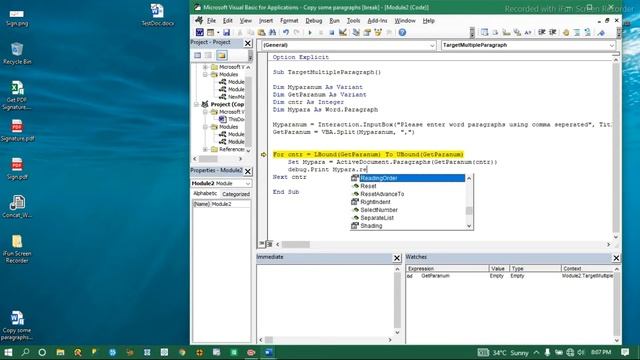640x360 pixels.
Task: Click the code window horizontal scrollbar thumb
Action: [x=296, y=244]
